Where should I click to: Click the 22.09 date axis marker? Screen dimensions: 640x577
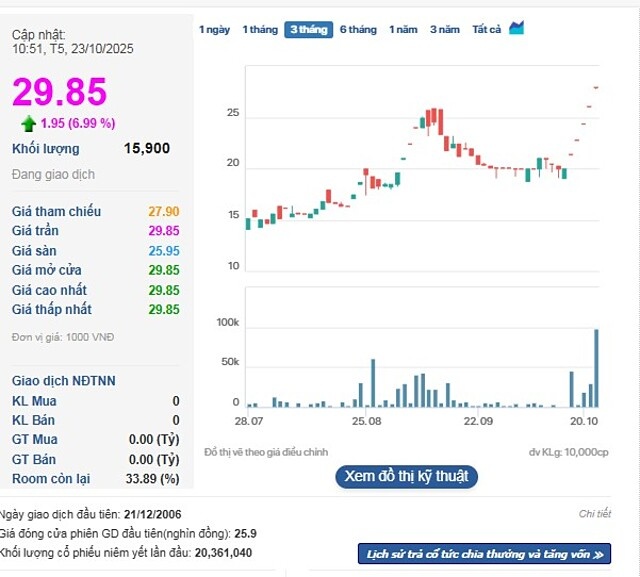pyautogui.click(x=479, y=421)
